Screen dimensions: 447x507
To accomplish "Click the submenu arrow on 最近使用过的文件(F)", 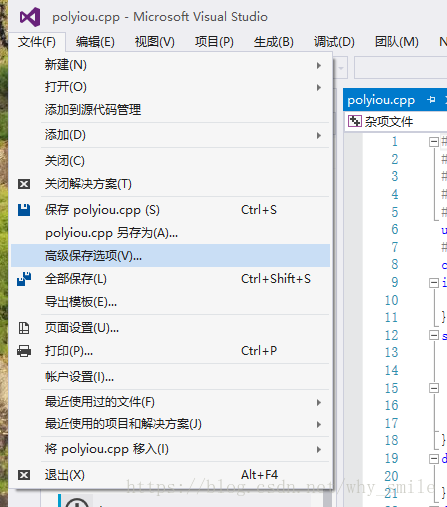I will click(319, 403).
